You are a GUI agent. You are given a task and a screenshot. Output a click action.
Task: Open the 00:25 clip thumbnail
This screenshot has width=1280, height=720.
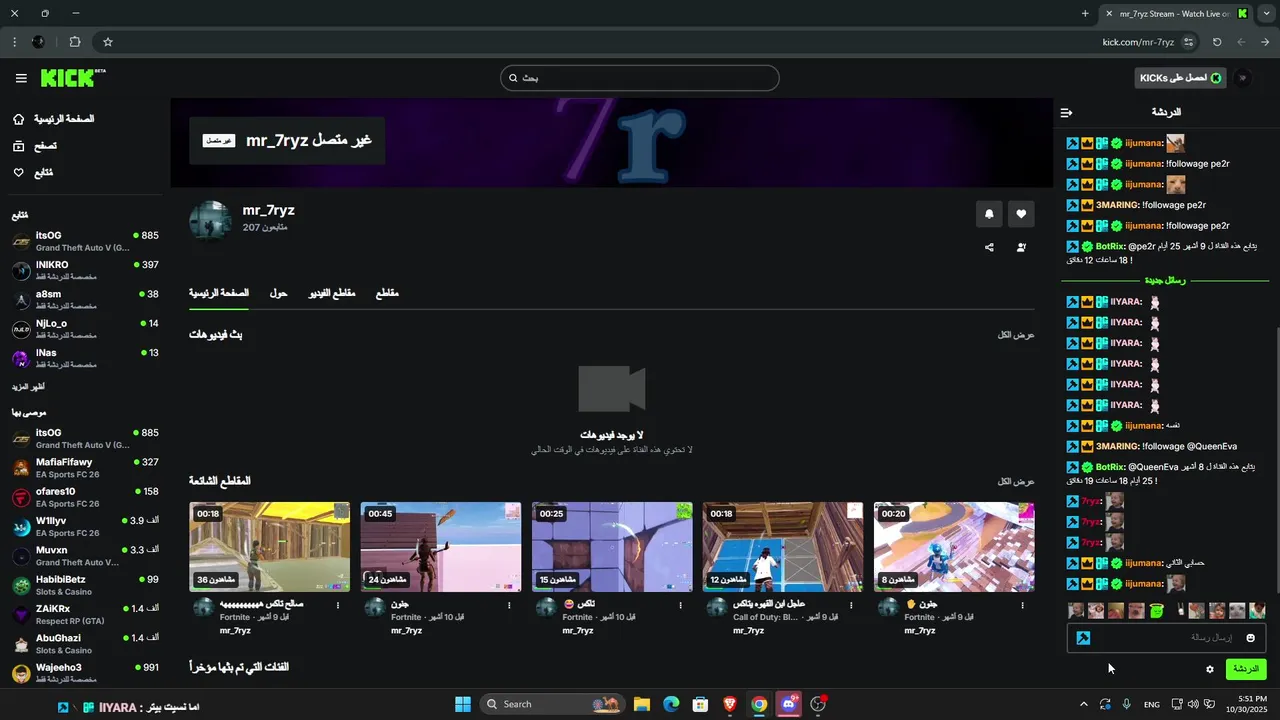coord(612,547)
